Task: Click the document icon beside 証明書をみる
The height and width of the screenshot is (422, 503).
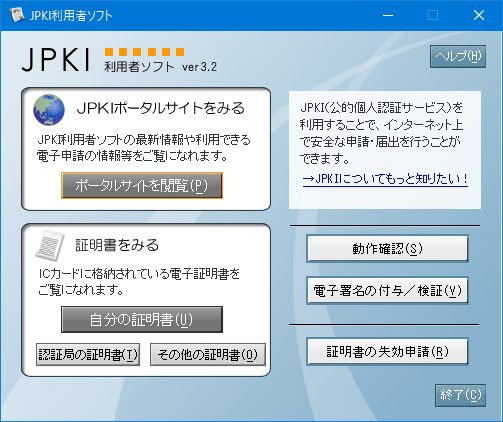Action: 50,245
